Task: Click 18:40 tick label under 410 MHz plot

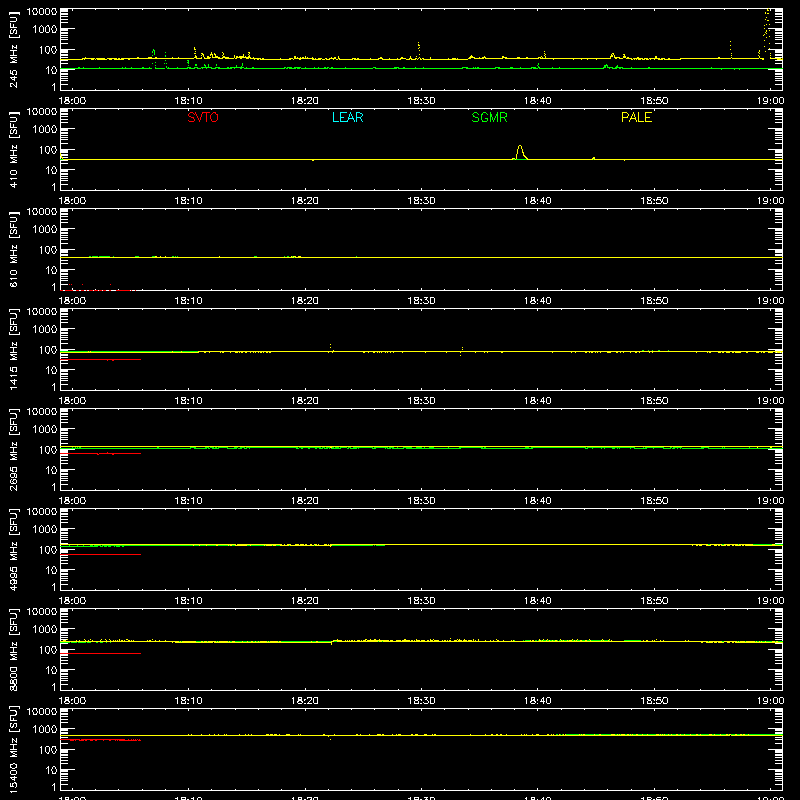Action: (x=538, y=201)
